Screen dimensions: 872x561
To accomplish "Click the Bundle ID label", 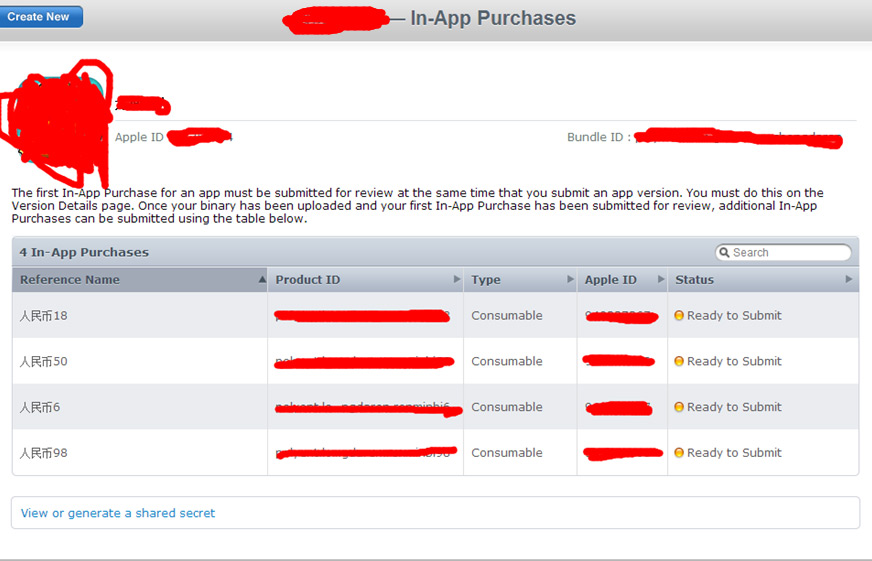I will pyautogui.click(x=599, y=137).
